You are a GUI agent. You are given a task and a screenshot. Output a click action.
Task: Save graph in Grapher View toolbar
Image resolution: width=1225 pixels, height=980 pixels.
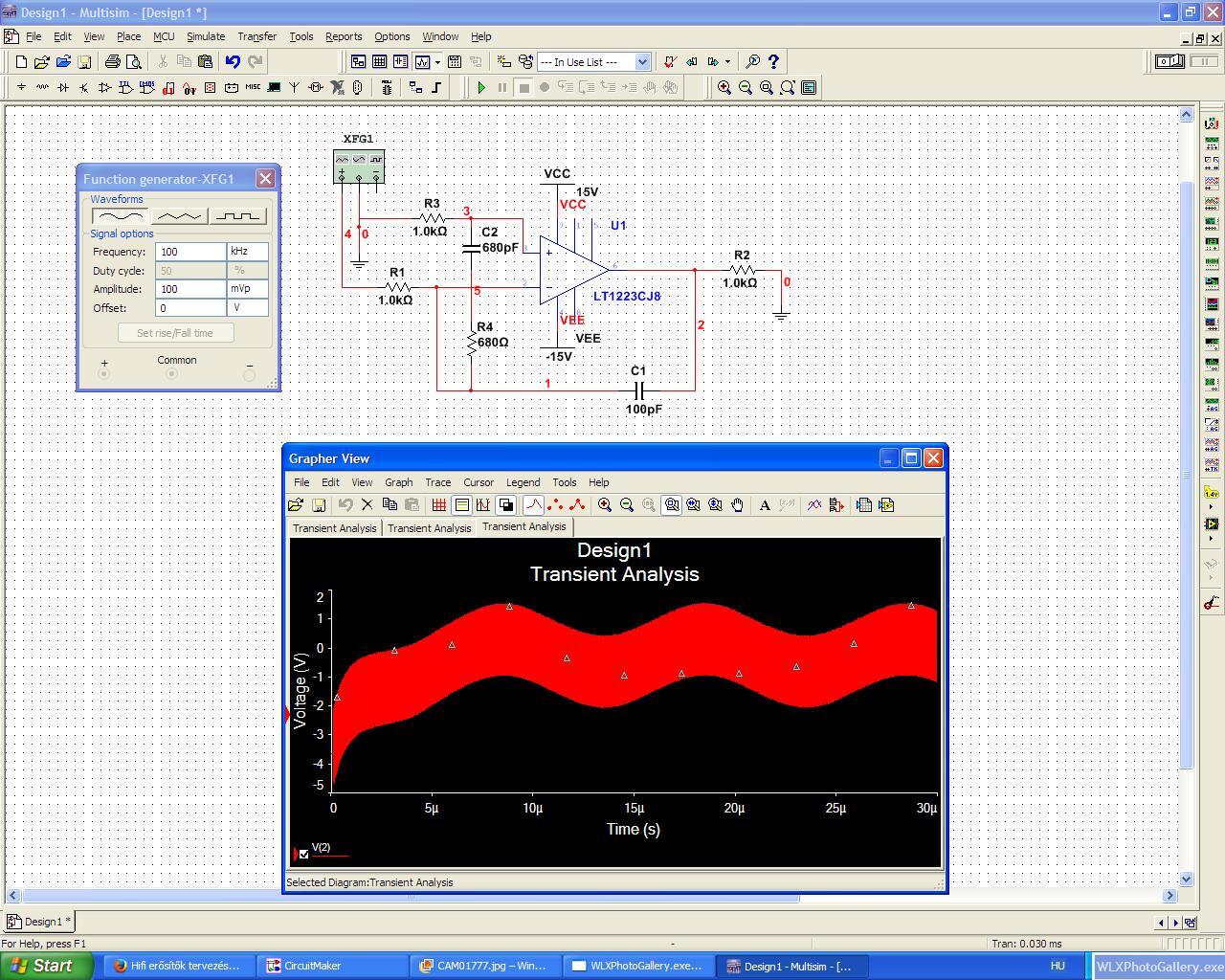(319, 505)
